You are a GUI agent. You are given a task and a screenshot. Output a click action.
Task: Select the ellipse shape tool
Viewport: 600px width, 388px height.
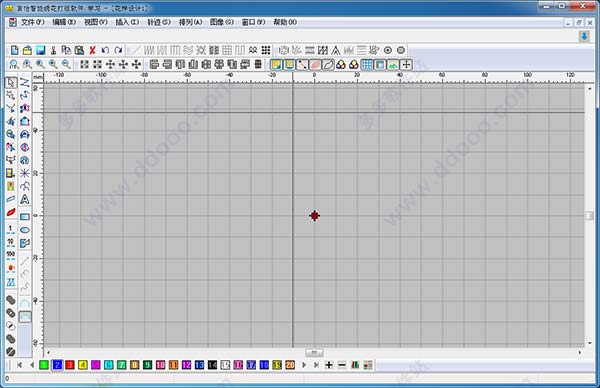[24, 230]
